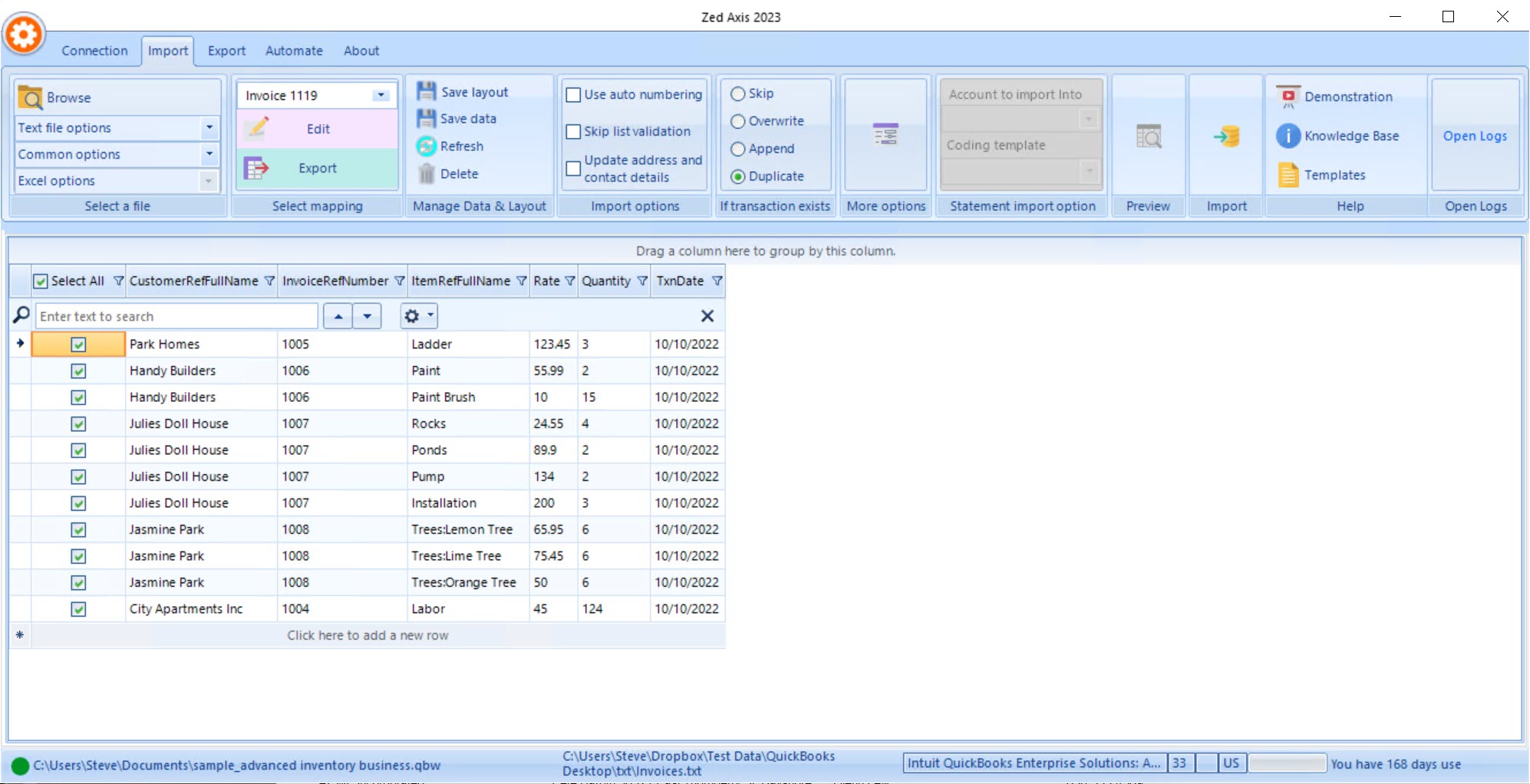Open the Preview pane icon
The image size is (1530, 784).
pos(1148,137)
